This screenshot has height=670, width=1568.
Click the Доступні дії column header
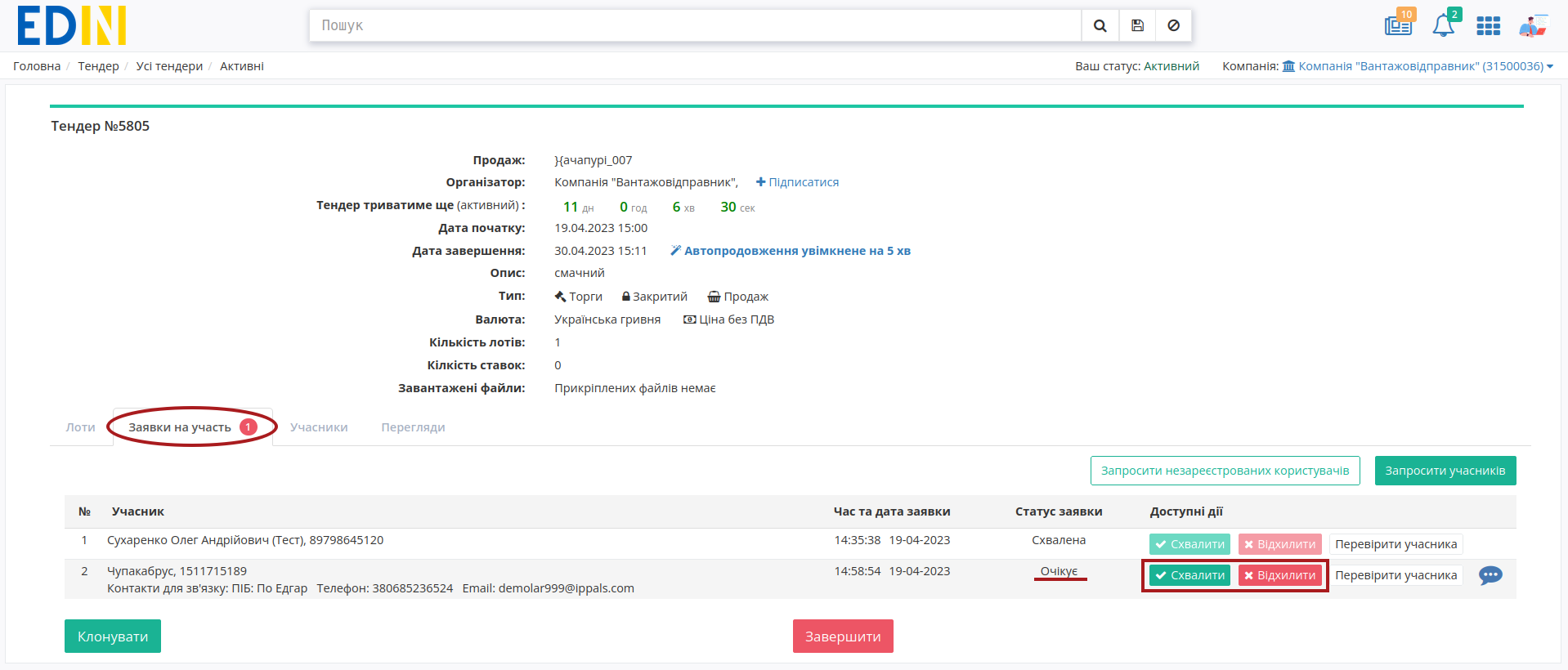coord(1186,511)
